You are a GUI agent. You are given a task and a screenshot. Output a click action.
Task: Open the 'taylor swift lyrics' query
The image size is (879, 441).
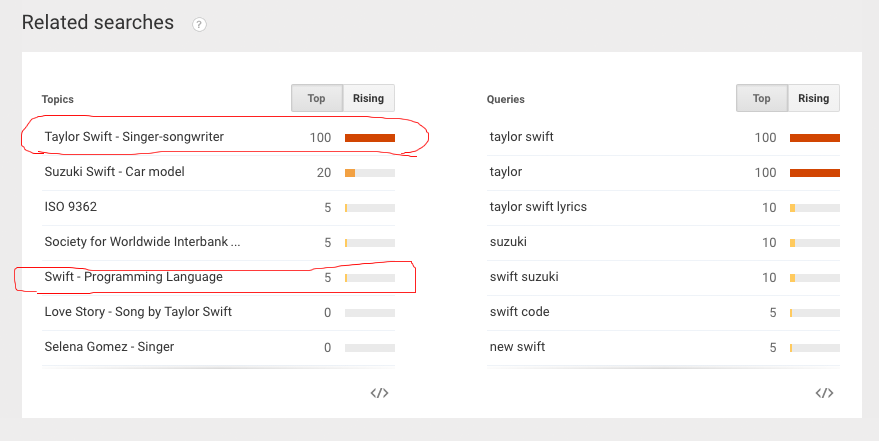click(538, 207)
